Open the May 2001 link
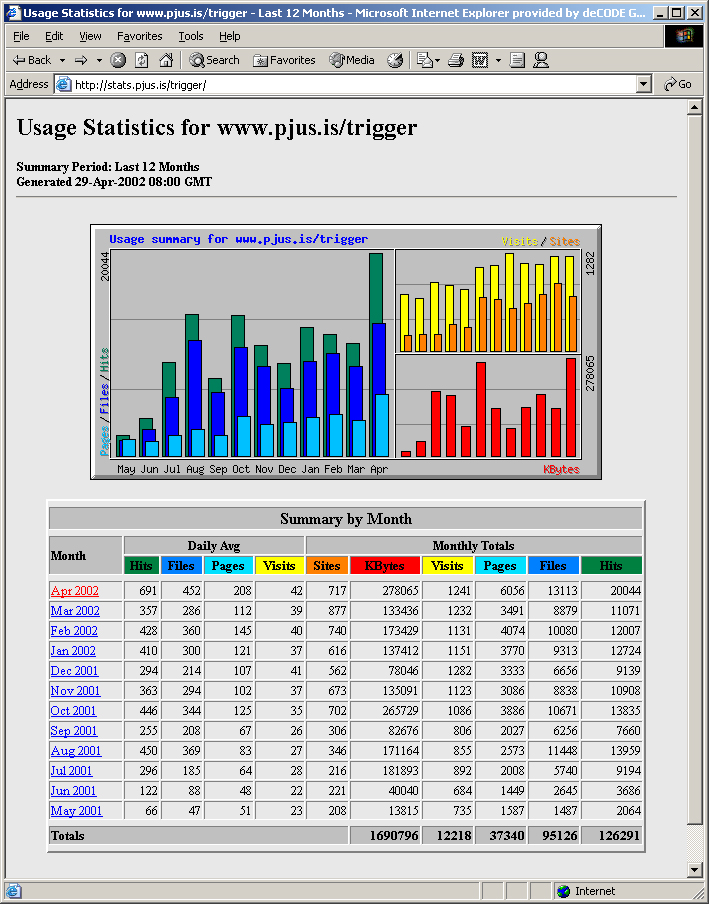 [x=77, y=811]
